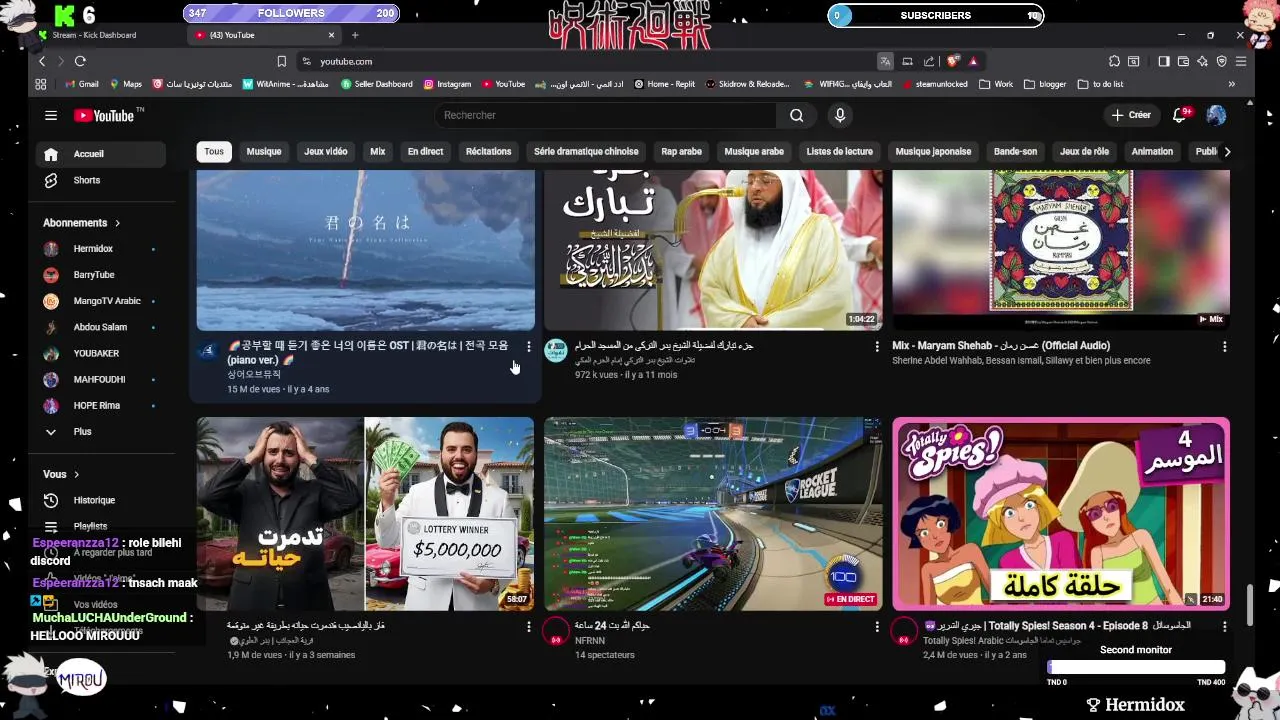1280x720 pixels.
Task: Select the Animation filter chip
Action: [x=1152, y=152]
